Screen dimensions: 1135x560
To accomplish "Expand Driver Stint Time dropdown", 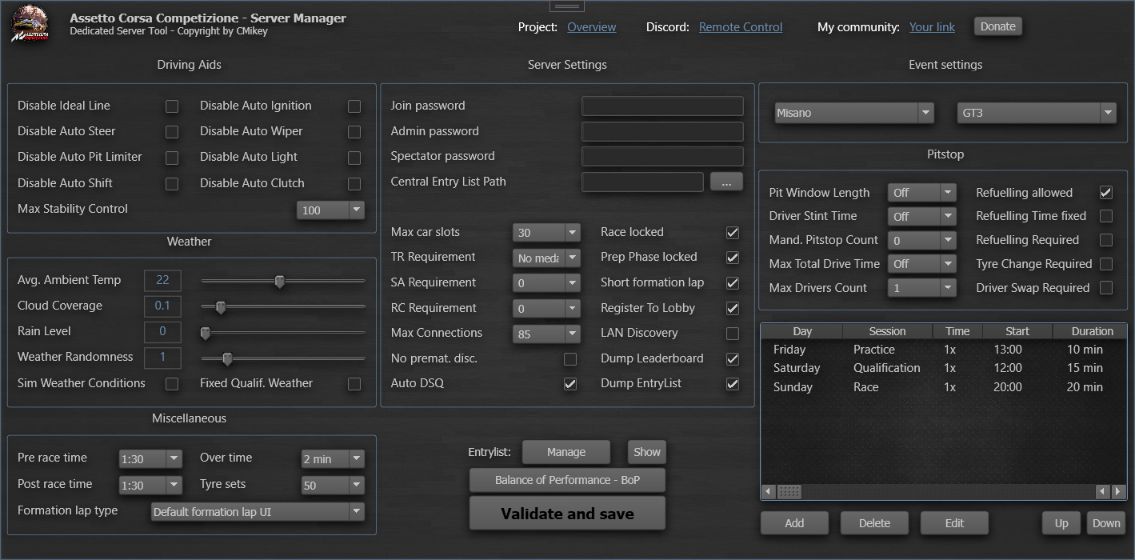I will click(x=922, y=216).
